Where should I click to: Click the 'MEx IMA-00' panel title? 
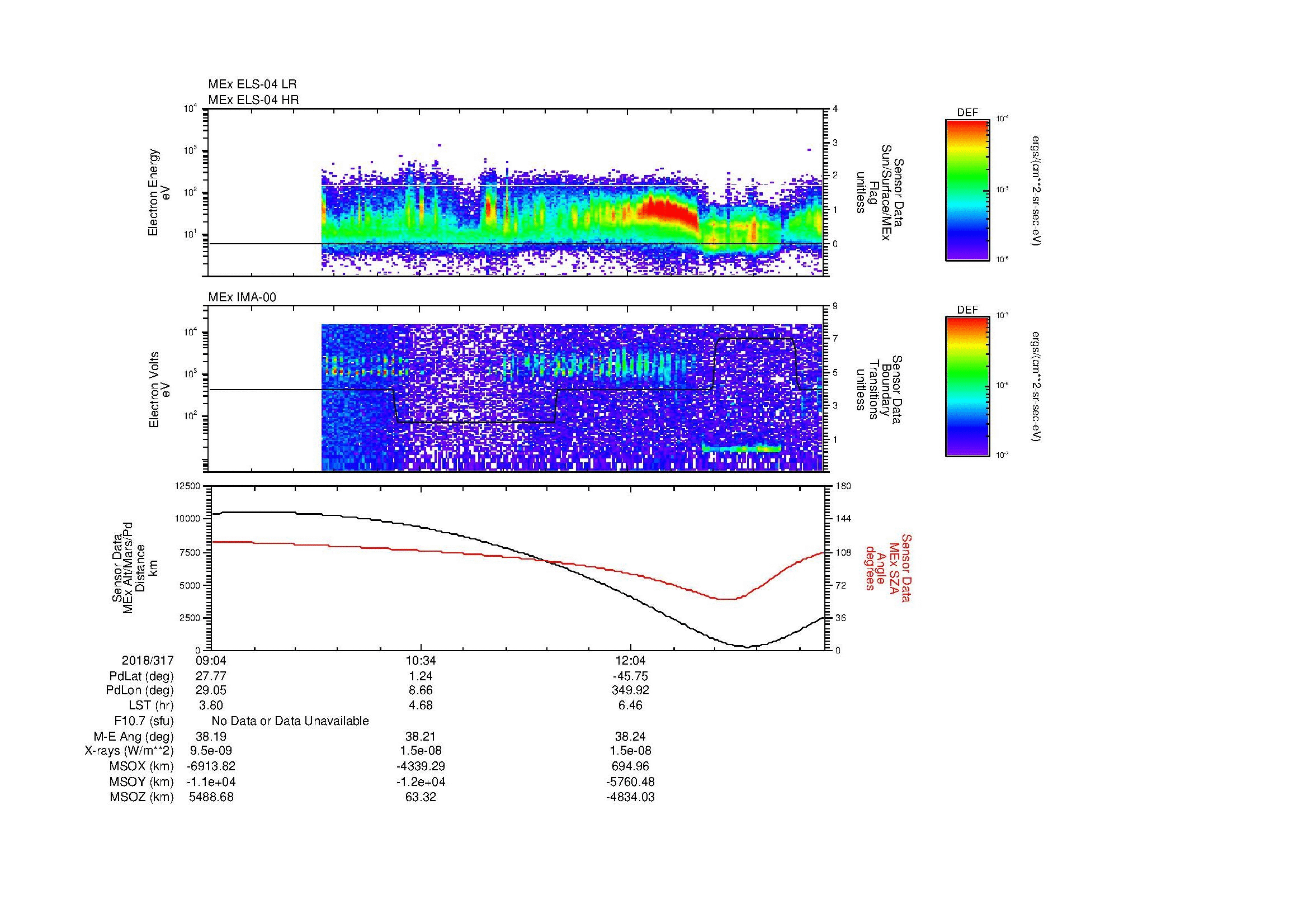click(242, 297)
